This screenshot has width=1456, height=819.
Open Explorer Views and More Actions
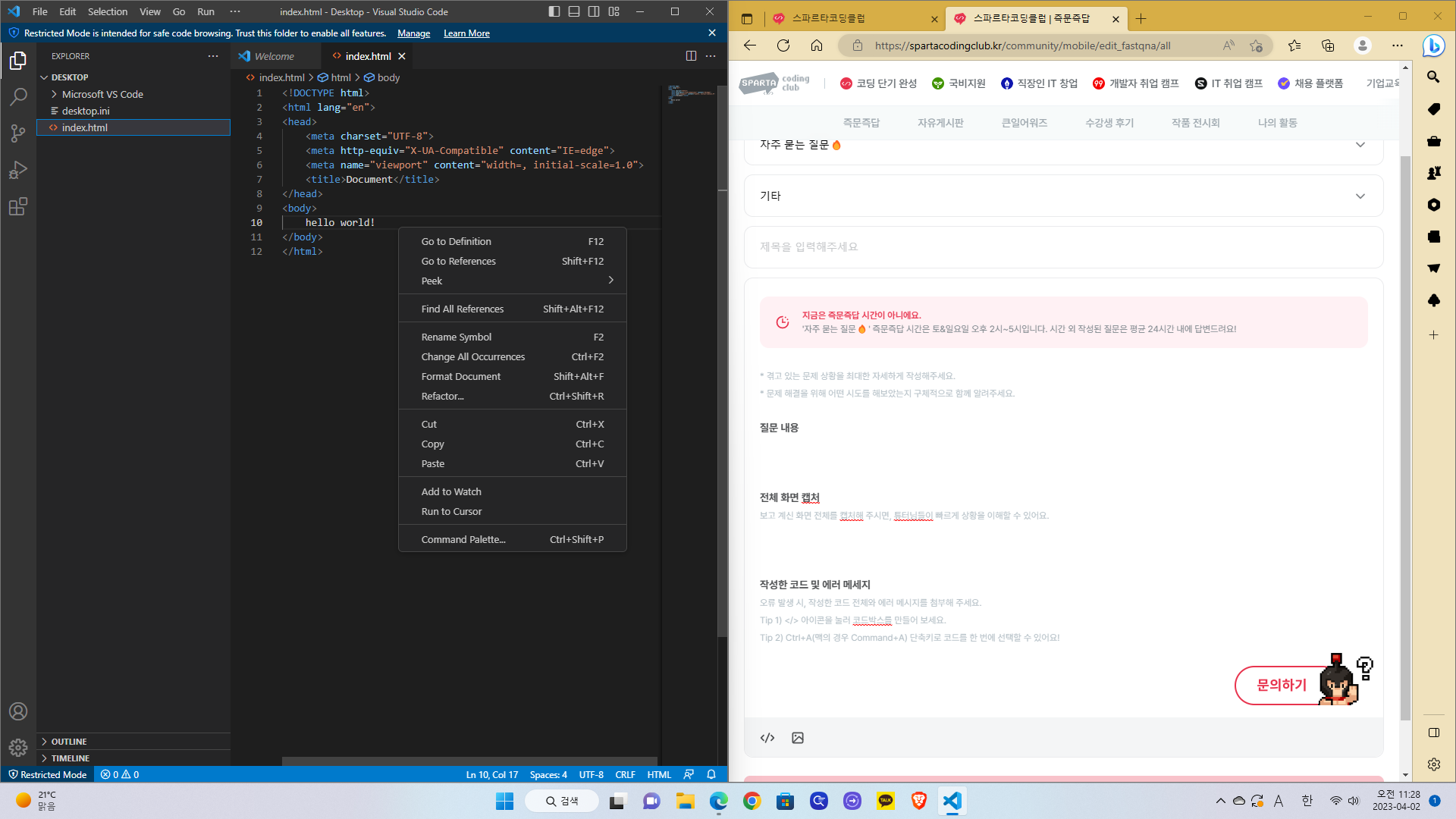[213, 56]
